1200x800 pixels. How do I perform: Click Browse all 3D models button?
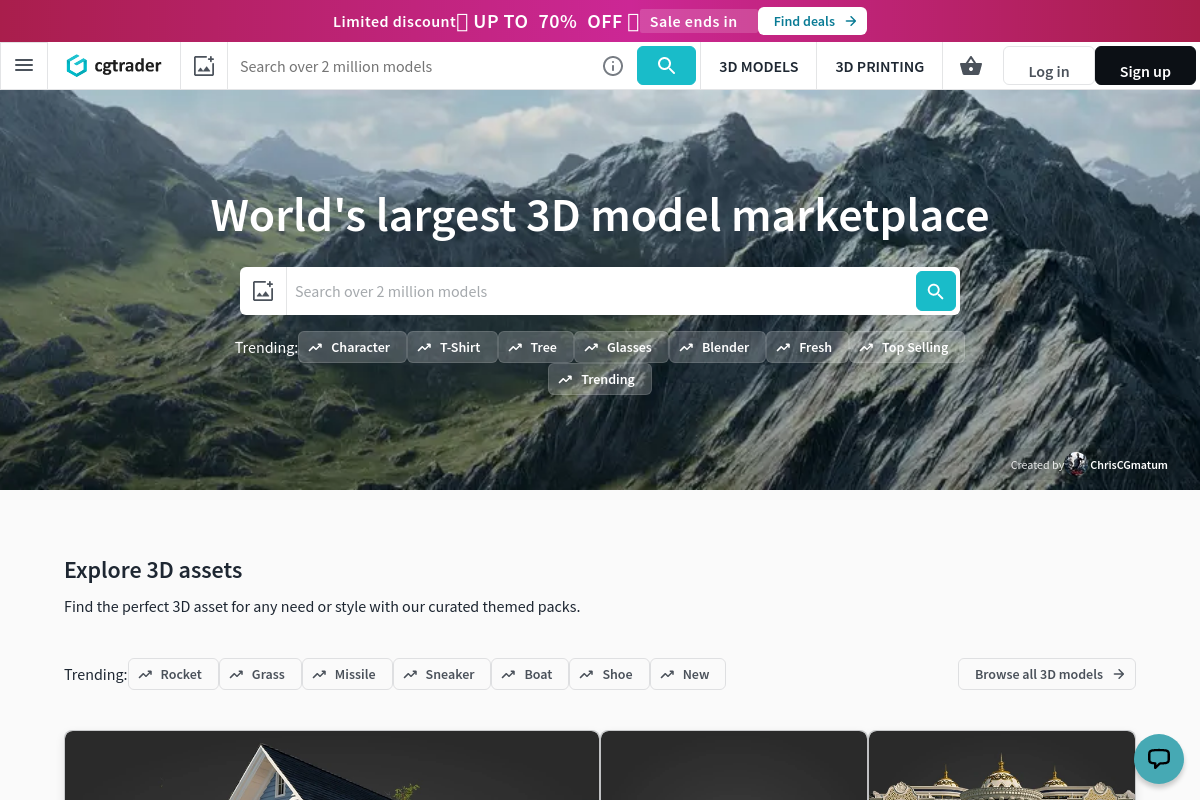[1047, 674]
